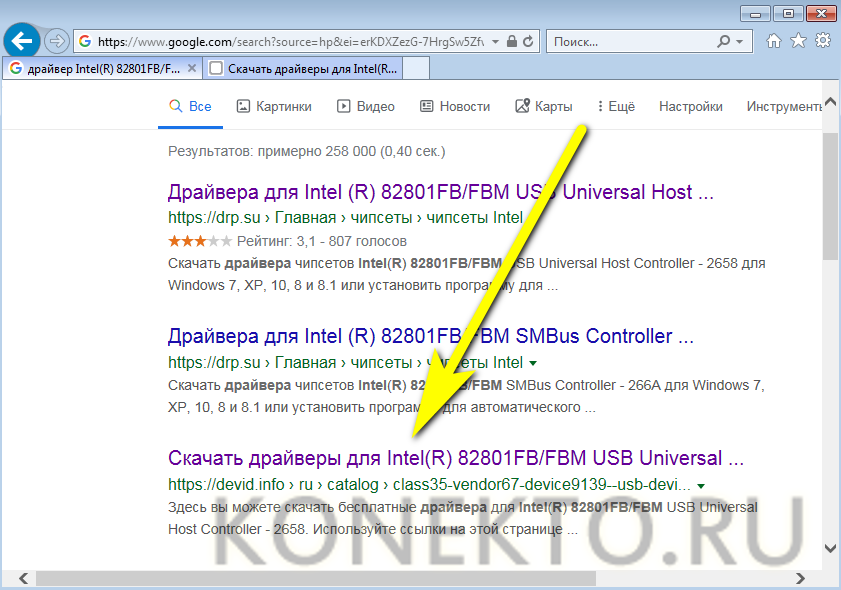Open Favorites star icon
This screenshot has width=841, height=590.
coord(798,41)
